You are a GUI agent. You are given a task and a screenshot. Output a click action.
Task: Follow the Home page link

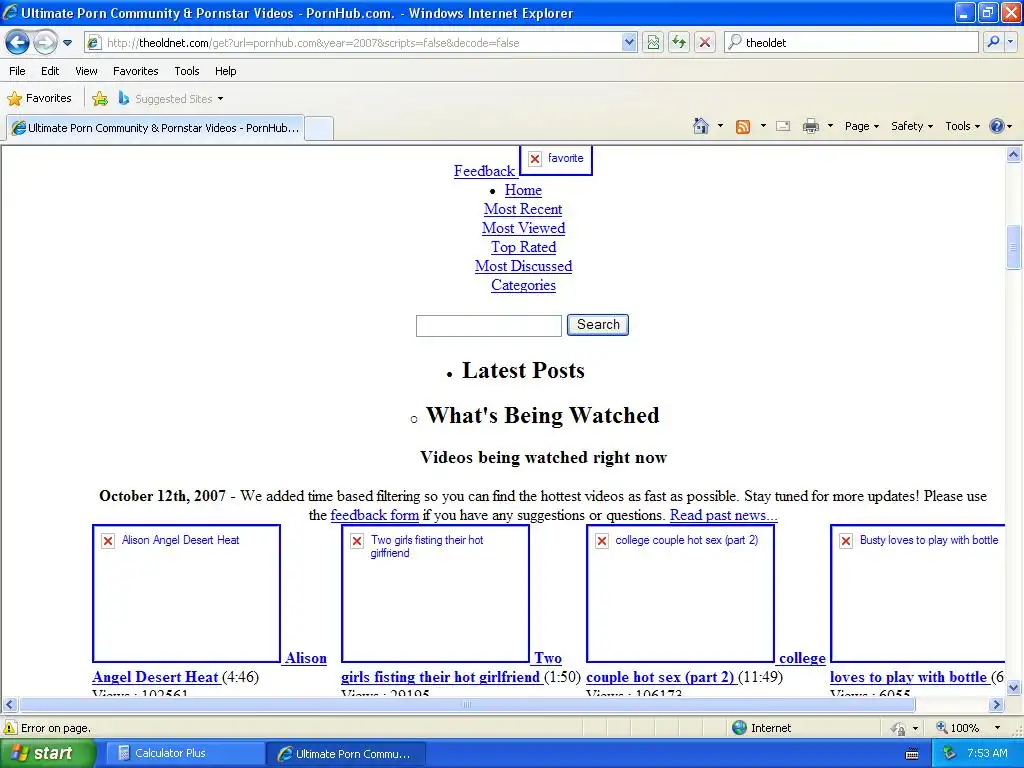click(x=523, y=190)
